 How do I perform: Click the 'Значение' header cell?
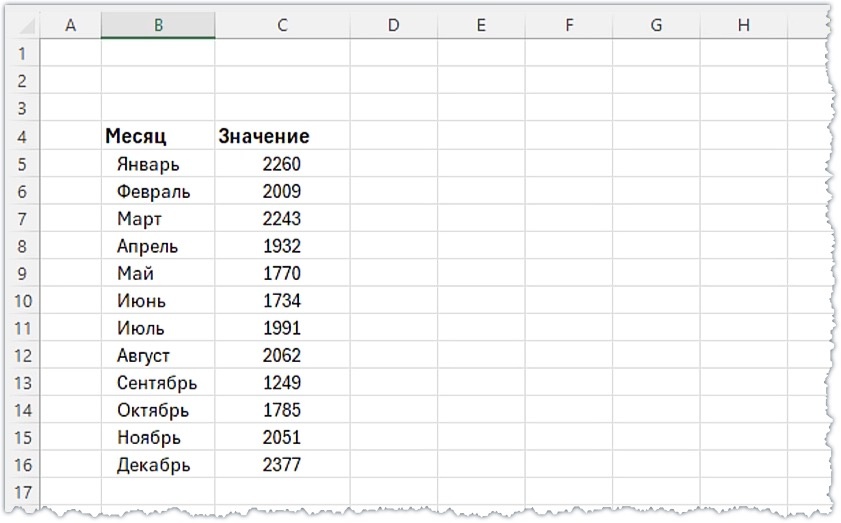[x=283, y=136]
